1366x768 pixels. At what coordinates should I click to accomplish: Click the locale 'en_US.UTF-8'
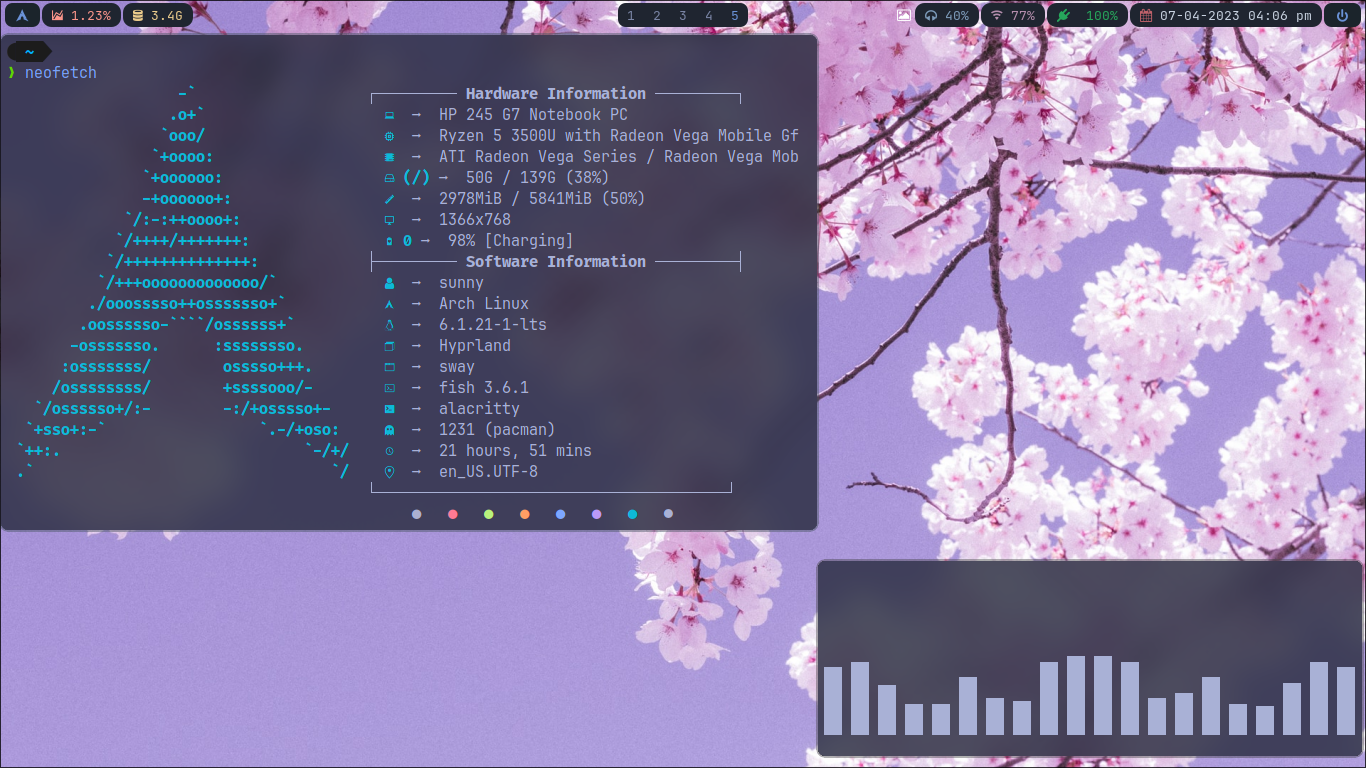pyautogui.click(x=488, y=472)
